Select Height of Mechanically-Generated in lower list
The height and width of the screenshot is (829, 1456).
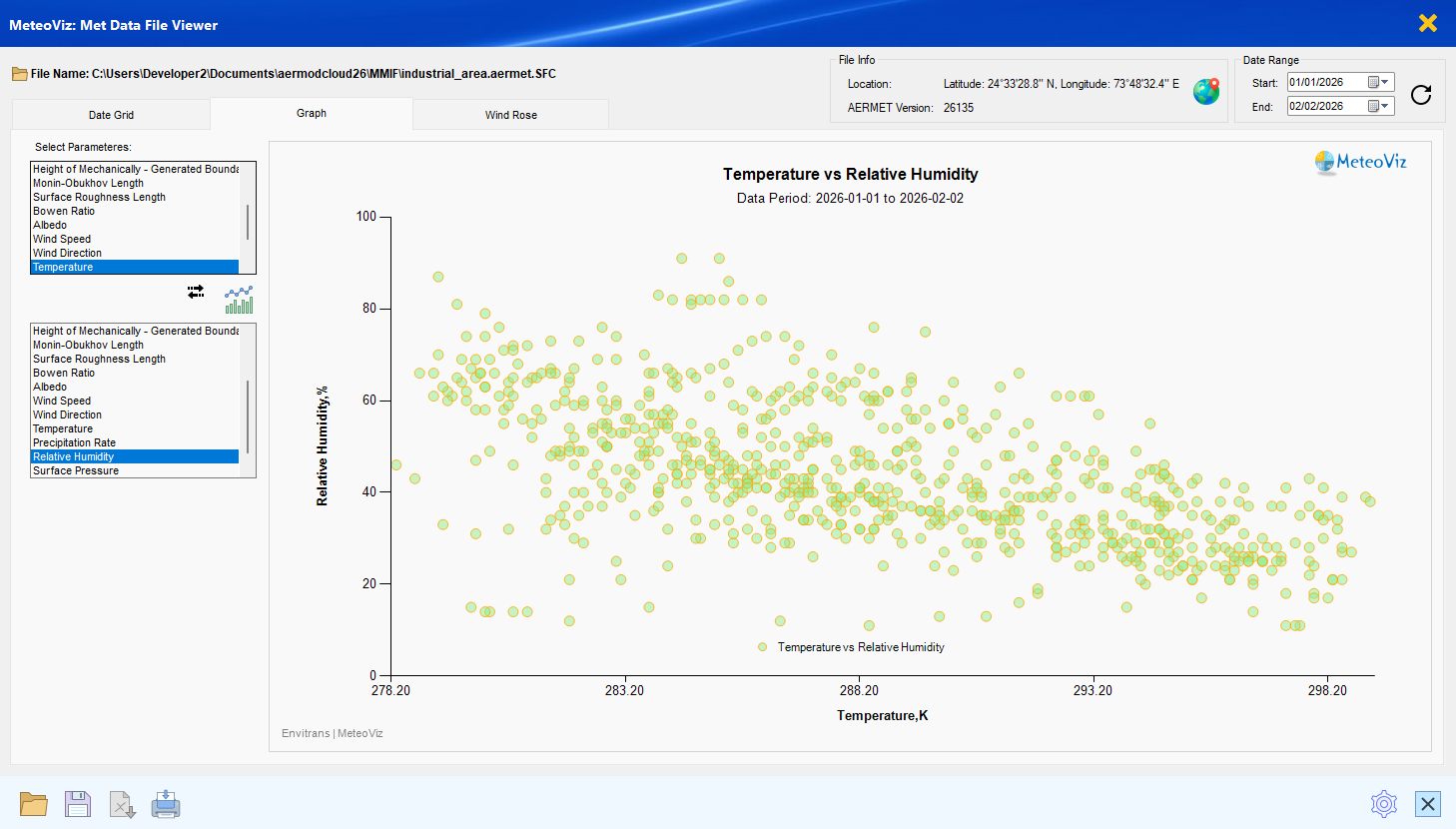point(135,331)
